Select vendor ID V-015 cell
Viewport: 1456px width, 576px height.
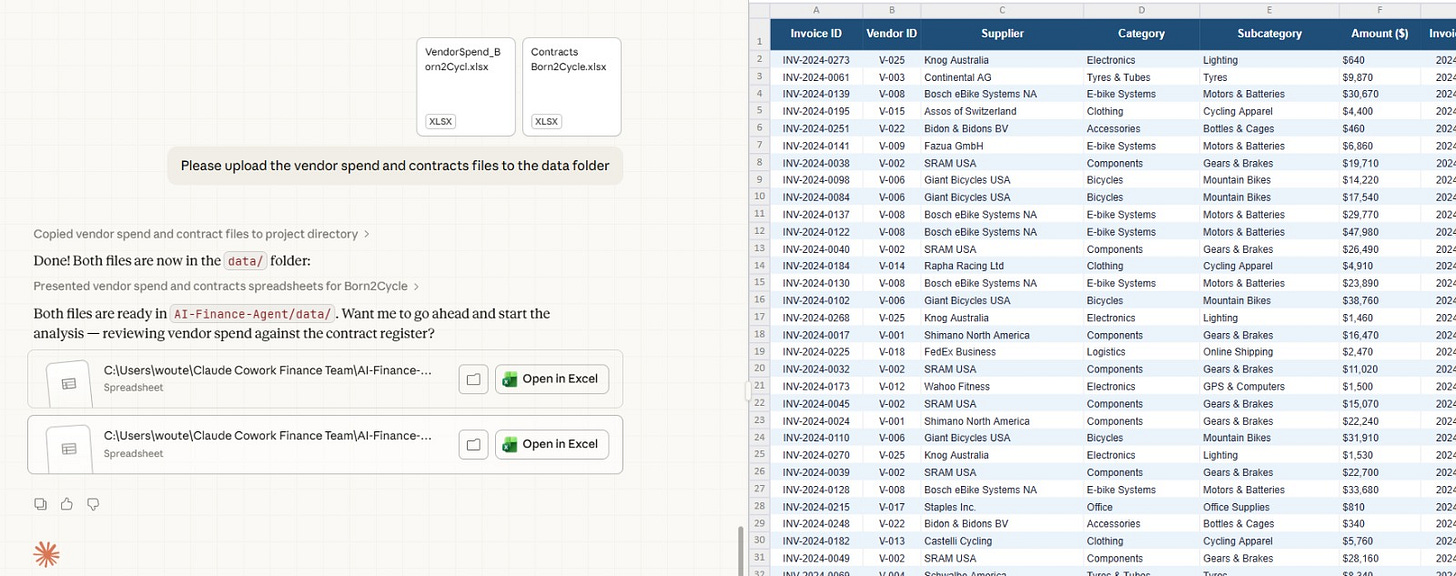[891, 111]
